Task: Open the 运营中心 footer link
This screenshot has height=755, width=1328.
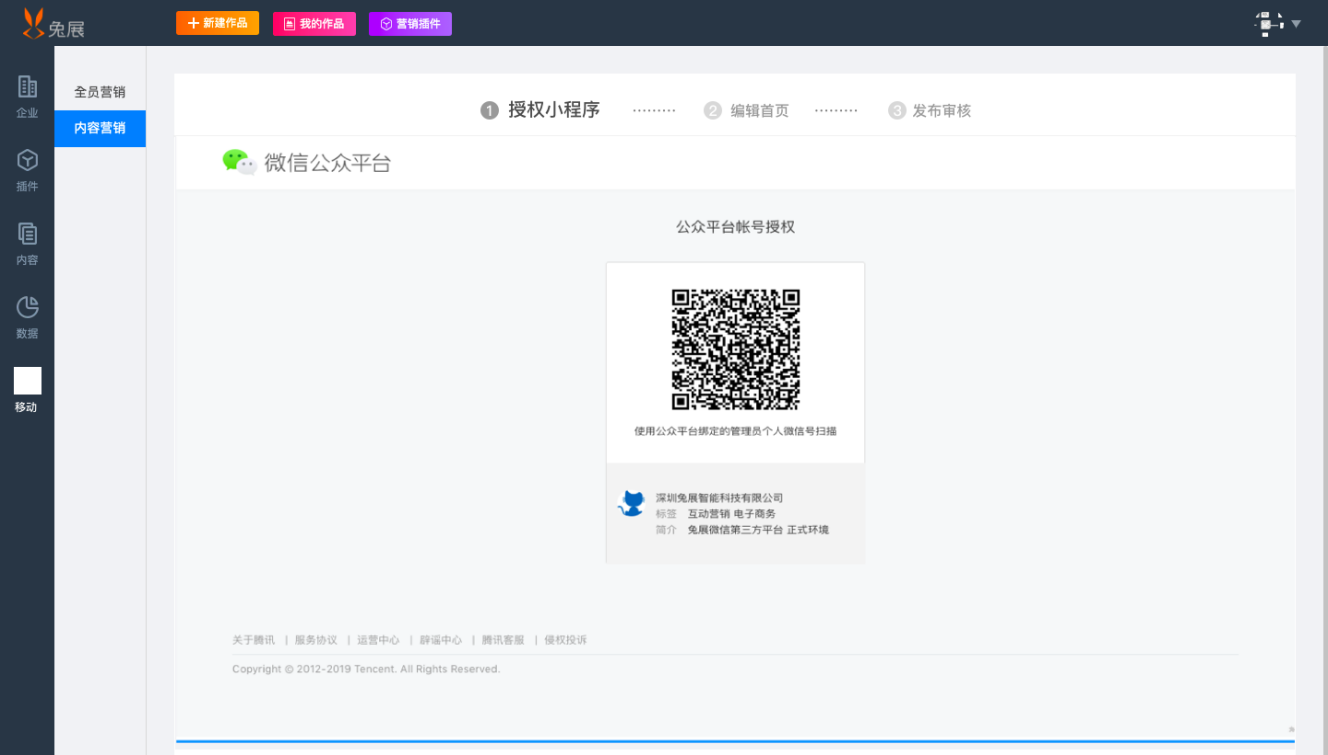Action: click(x=378, y=640)
